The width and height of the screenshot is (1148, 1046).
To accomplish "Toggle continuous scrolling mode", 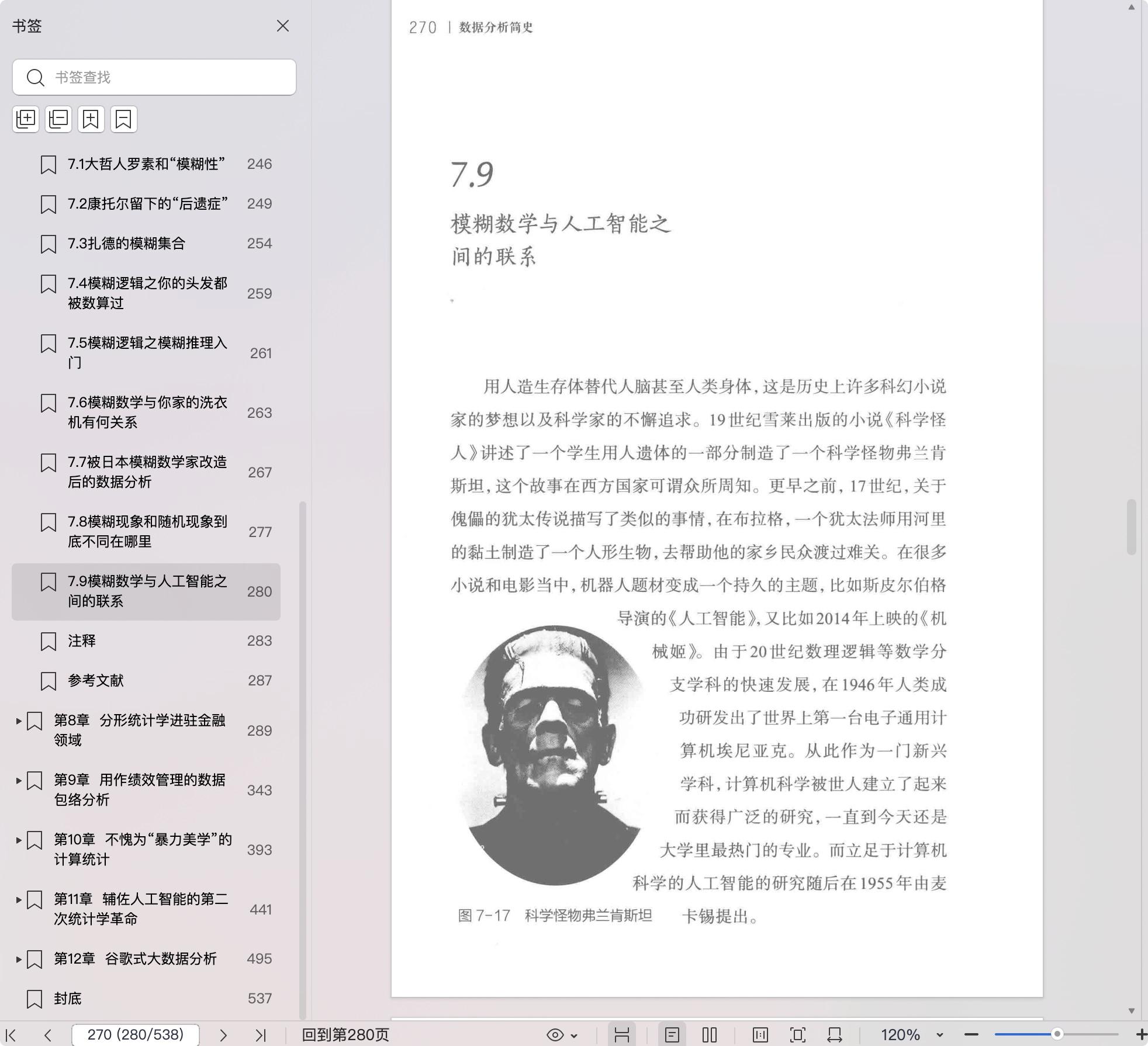I will pos(622,1035).
